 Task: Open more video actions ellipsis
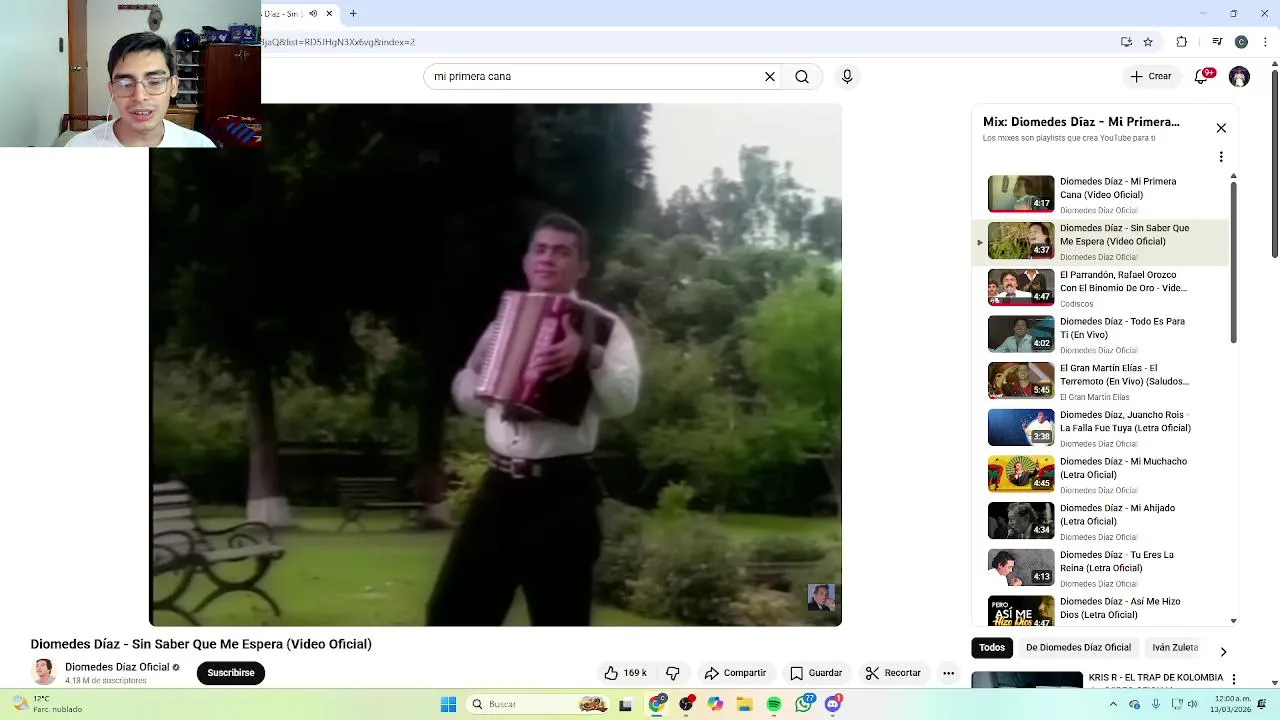[x=949, y=673]
